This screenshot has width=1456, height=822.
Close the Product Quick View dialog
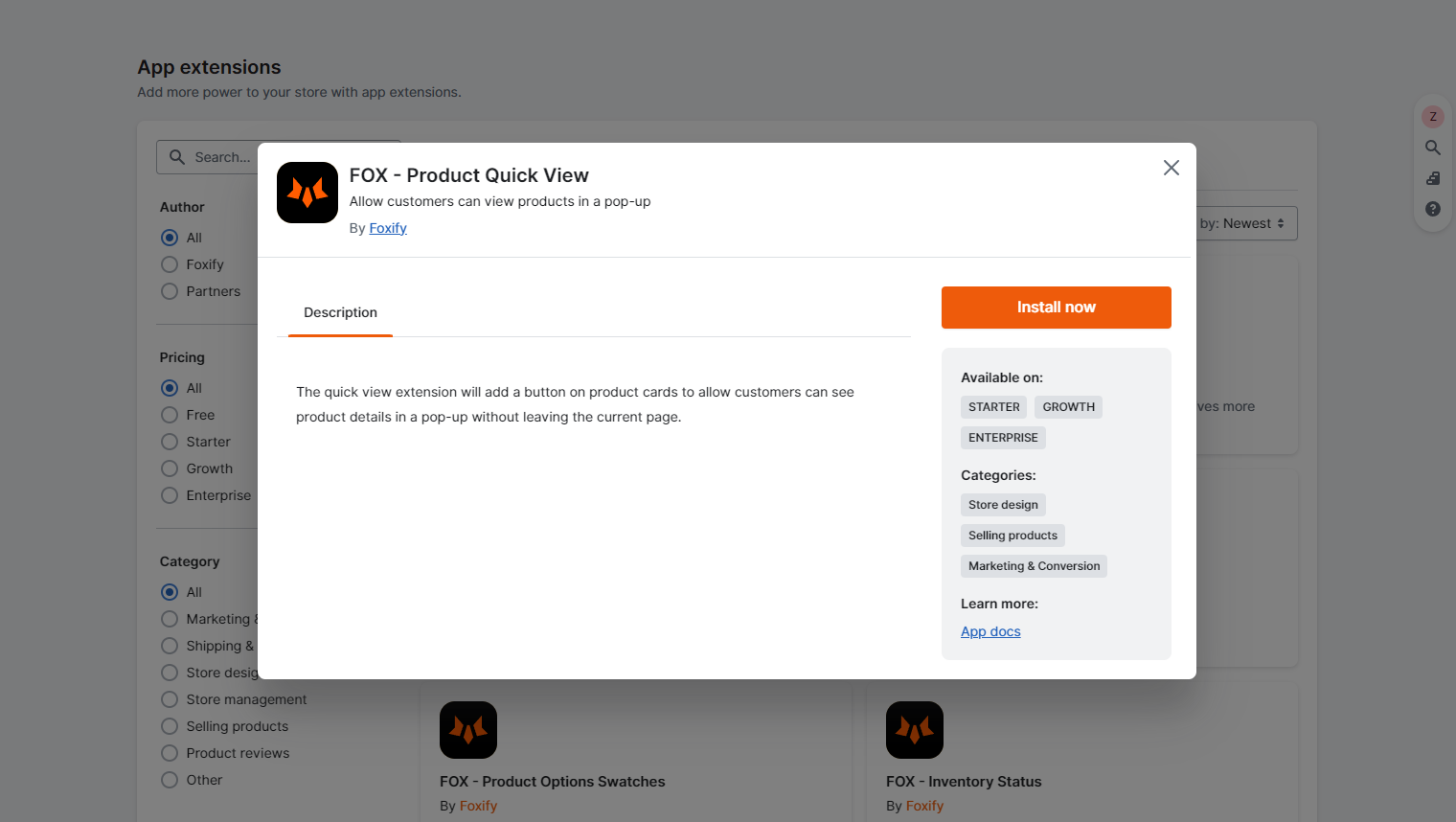[1171, 168]
